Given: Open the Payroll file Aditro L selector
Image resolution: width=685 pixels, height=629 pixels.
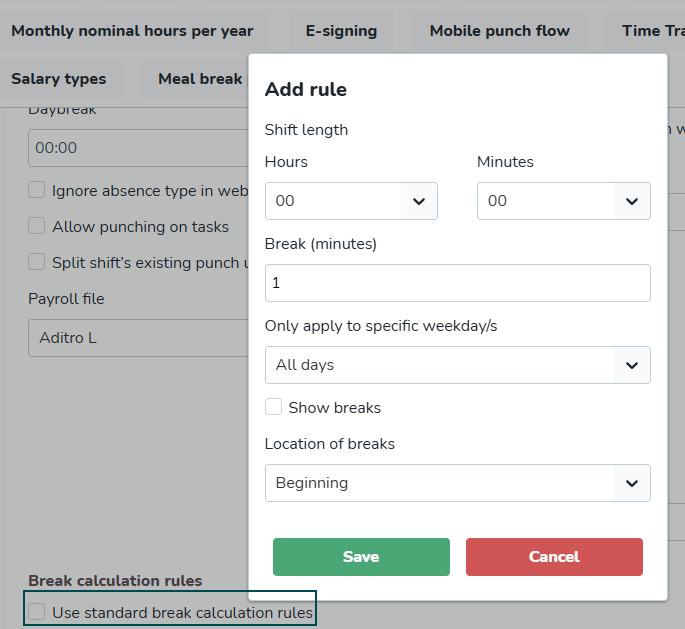Looking at the screenshot, I should [138, 338].
